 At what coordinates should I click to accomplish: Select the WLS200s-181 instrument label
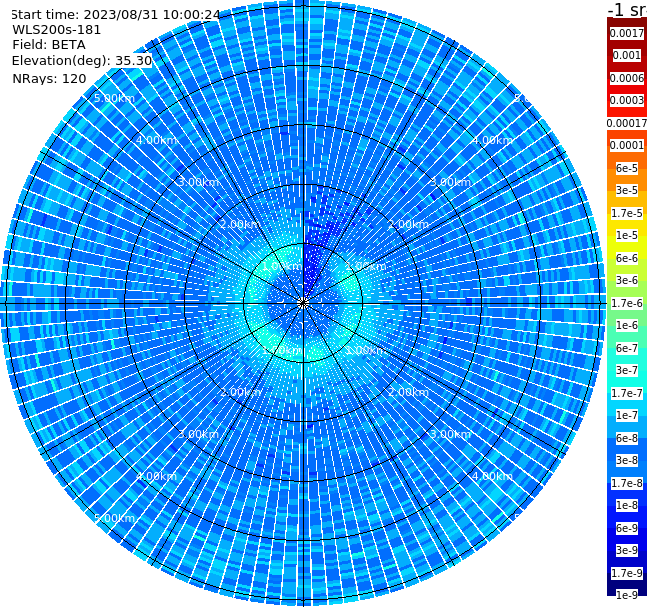coord(57,30)
